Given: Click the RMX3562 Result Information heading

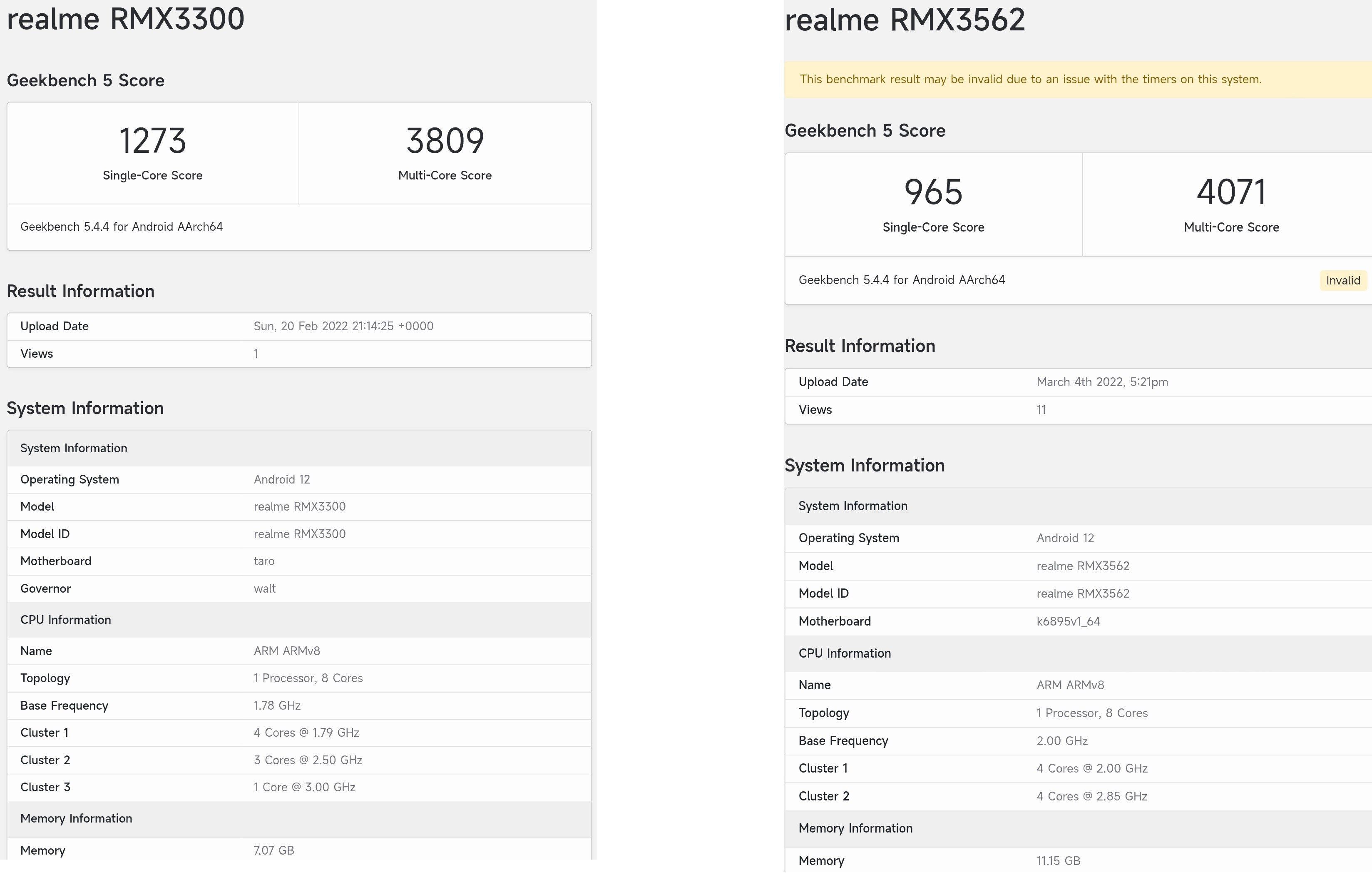Looking at the screenshot, I should [860, 346].
